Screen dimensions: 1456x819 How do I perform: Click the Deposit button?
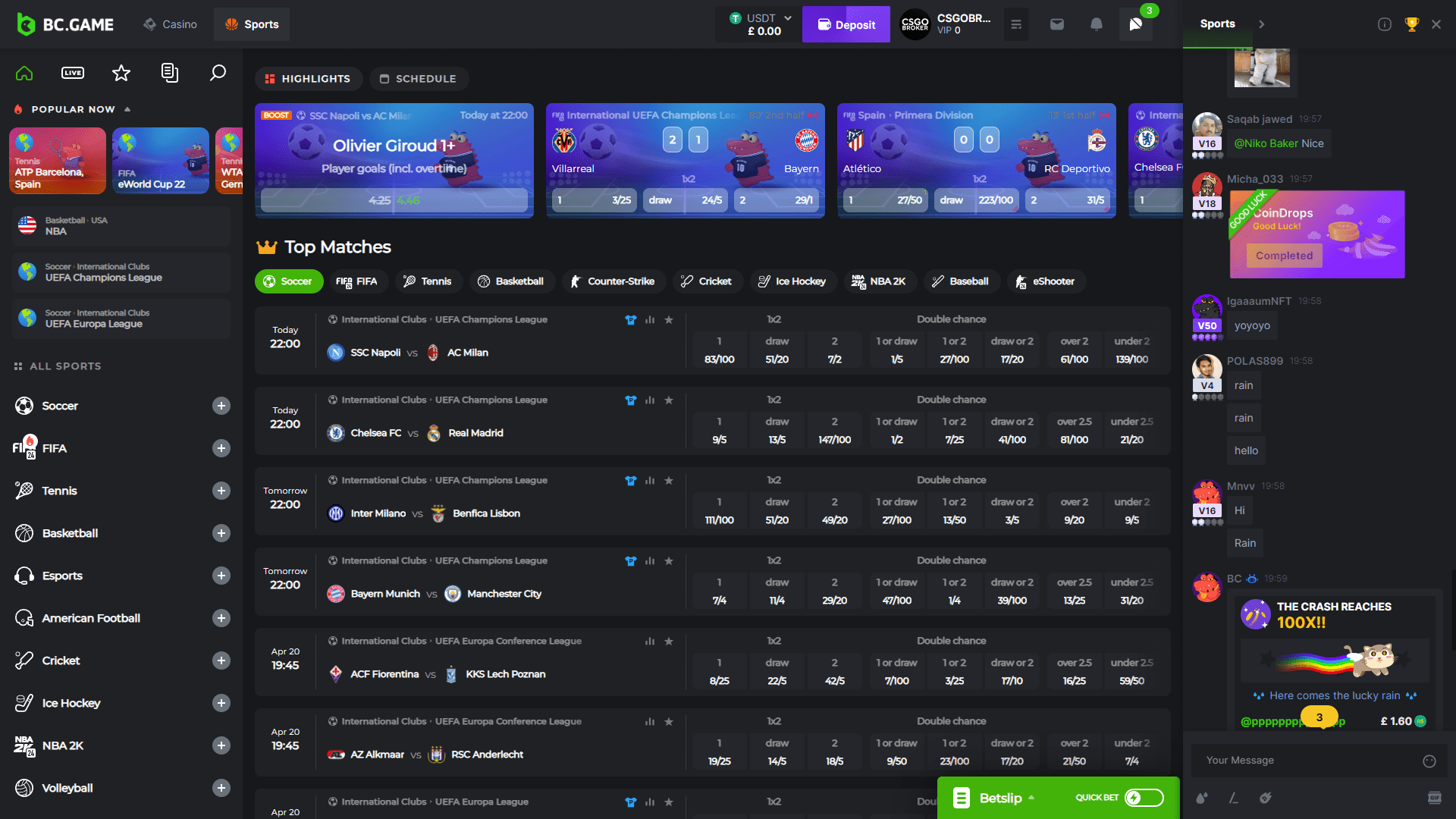coord(846,24)
